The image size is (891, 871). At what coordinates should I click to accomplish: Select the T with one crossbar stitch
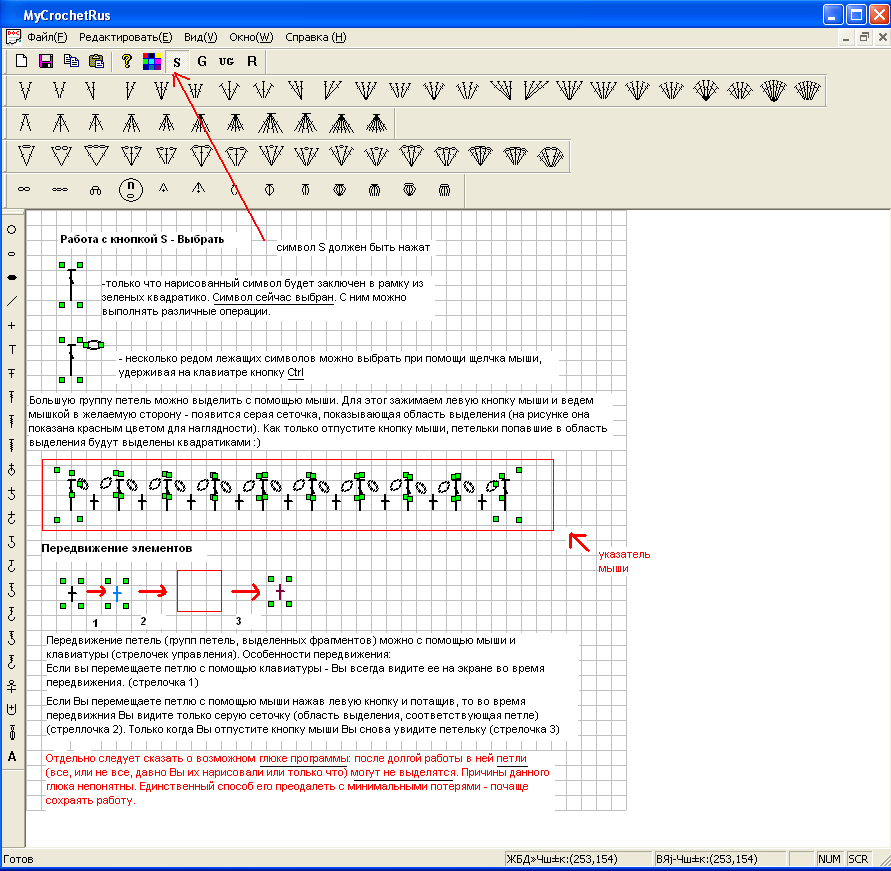(11, 373)
